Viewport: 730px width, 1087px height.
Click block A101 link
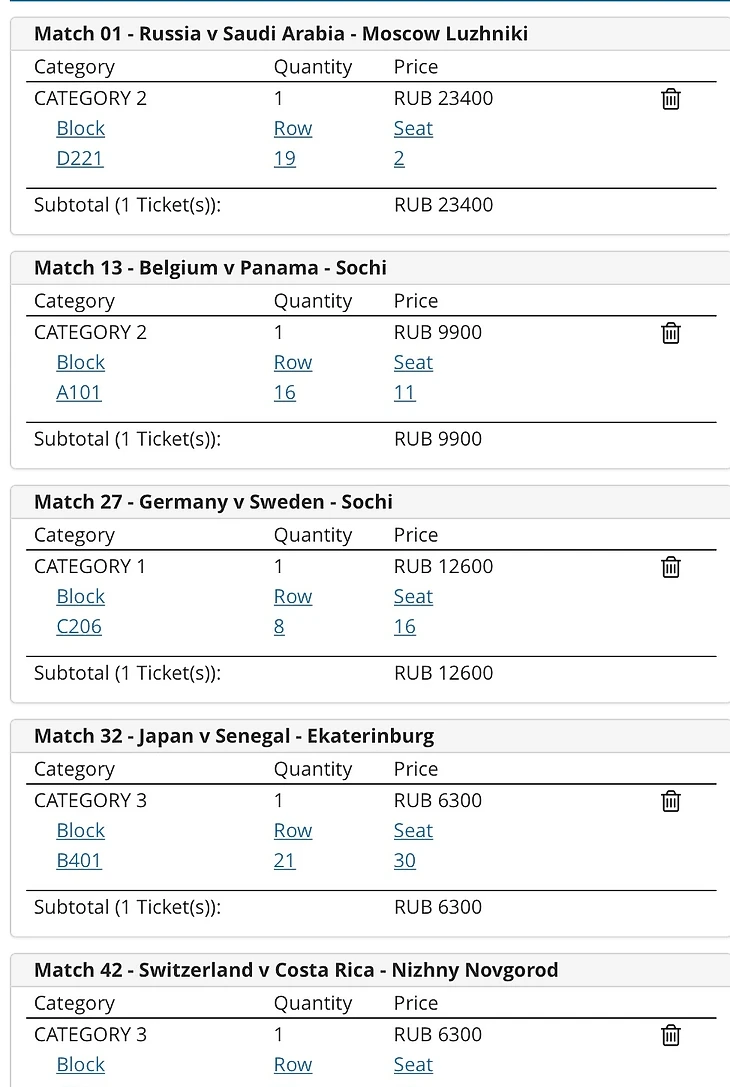click(x=79, y=392)
